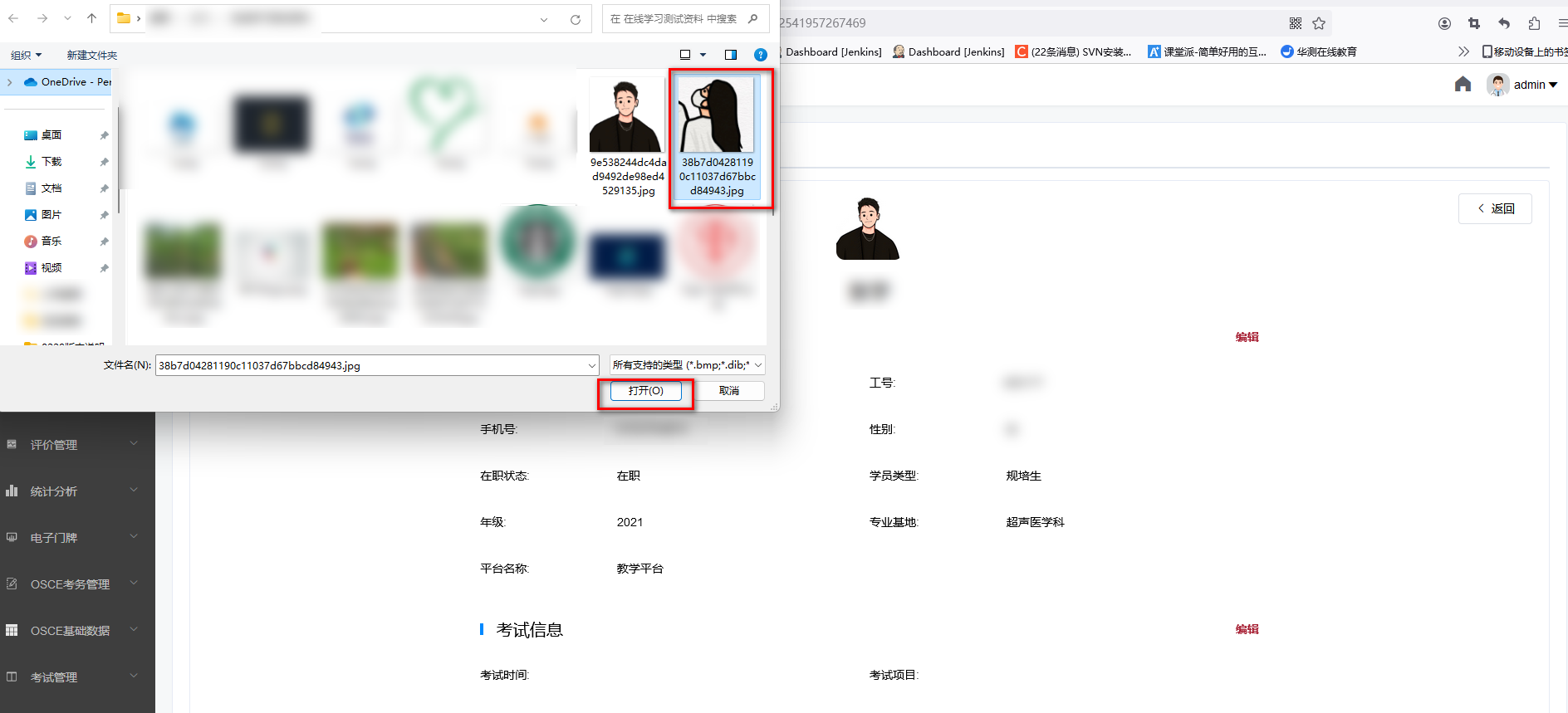
Task: Open the 组织 menu
Action: point(26,55)
